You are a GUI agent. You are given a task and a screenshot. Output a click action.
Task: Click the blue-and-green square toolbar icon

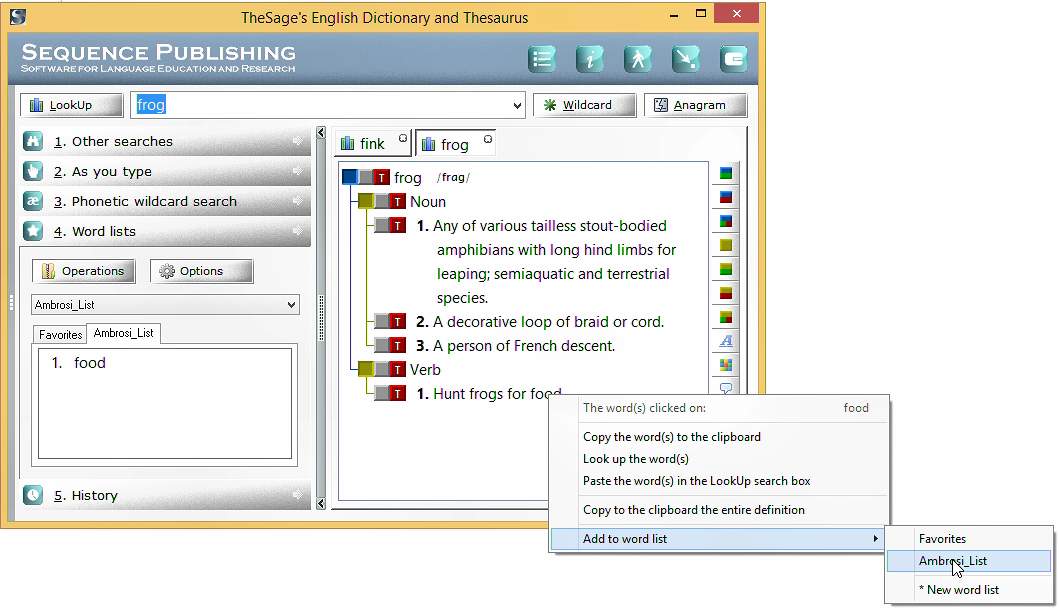(726, 174)
